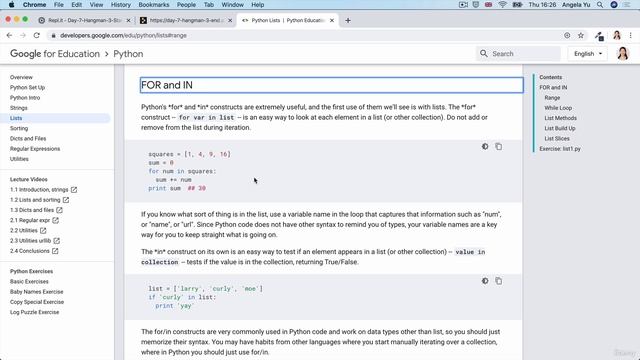Jump to List Build Up in Contents

[560, 128]
